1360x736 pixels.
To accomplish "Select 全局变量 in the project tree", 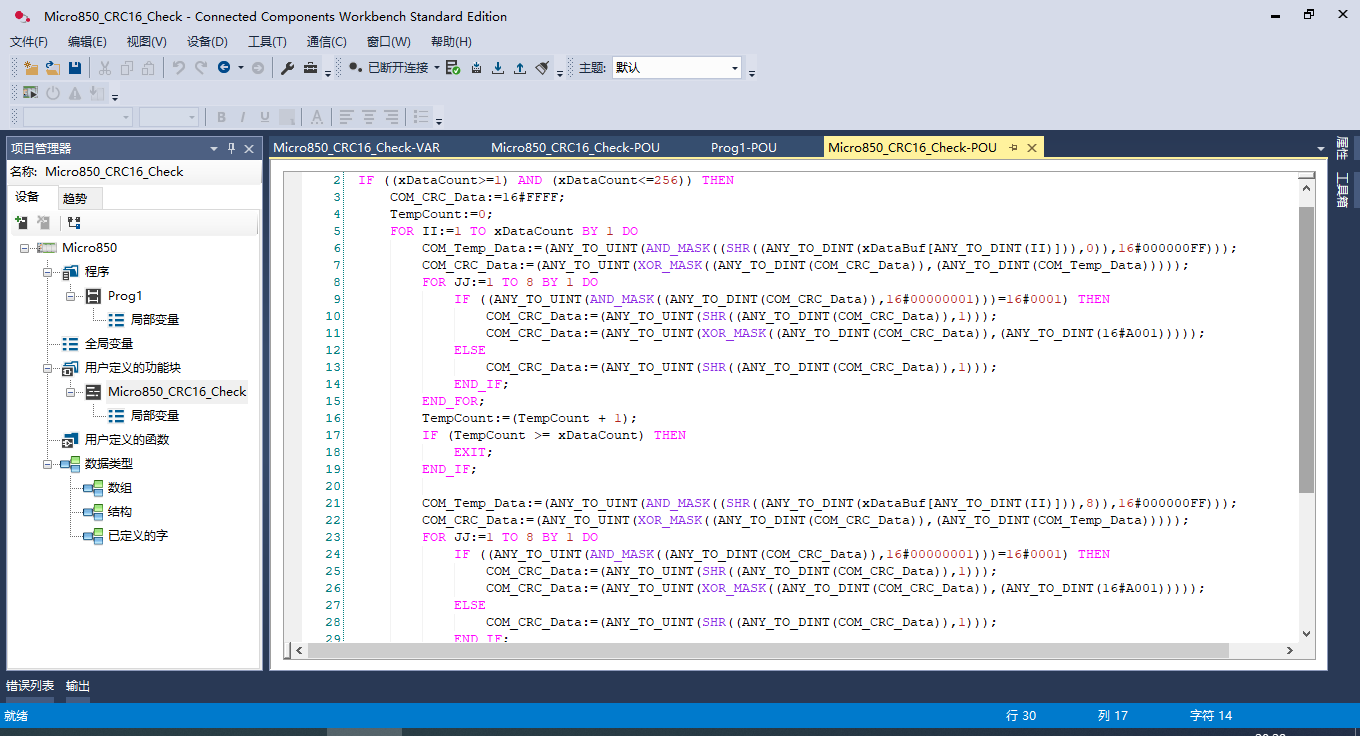I will [x=109, y=344].
